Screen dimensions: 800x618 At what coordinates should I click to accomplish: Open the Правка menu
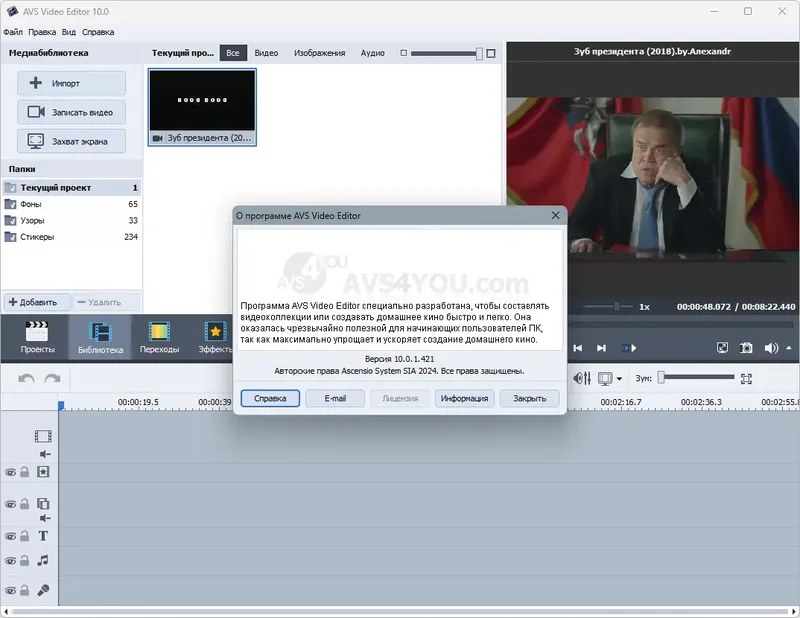pyautogui.click(x=40, y=31)
